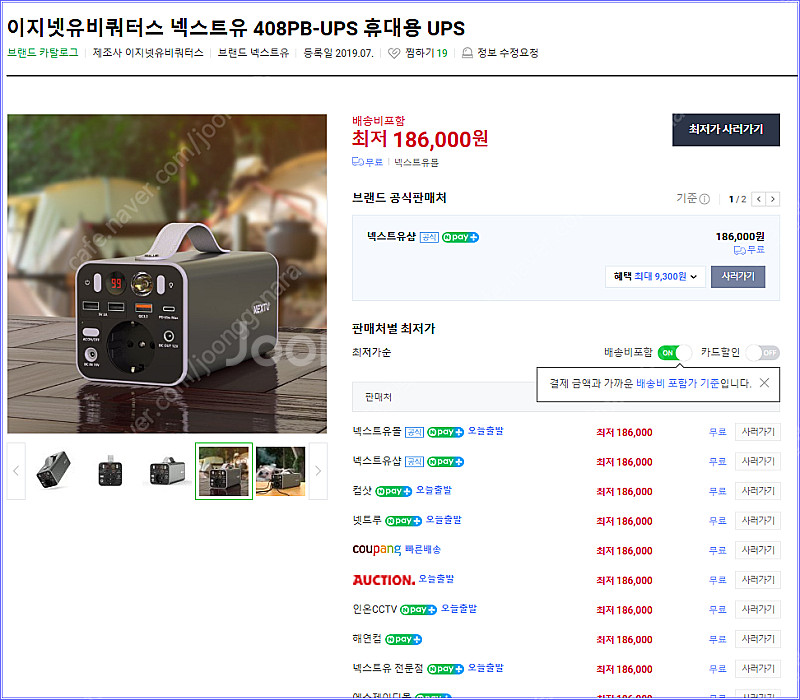Click 무료 shipping text in 해연컴 row
This screenshot has width=800, height=700.
click(718, 639)
